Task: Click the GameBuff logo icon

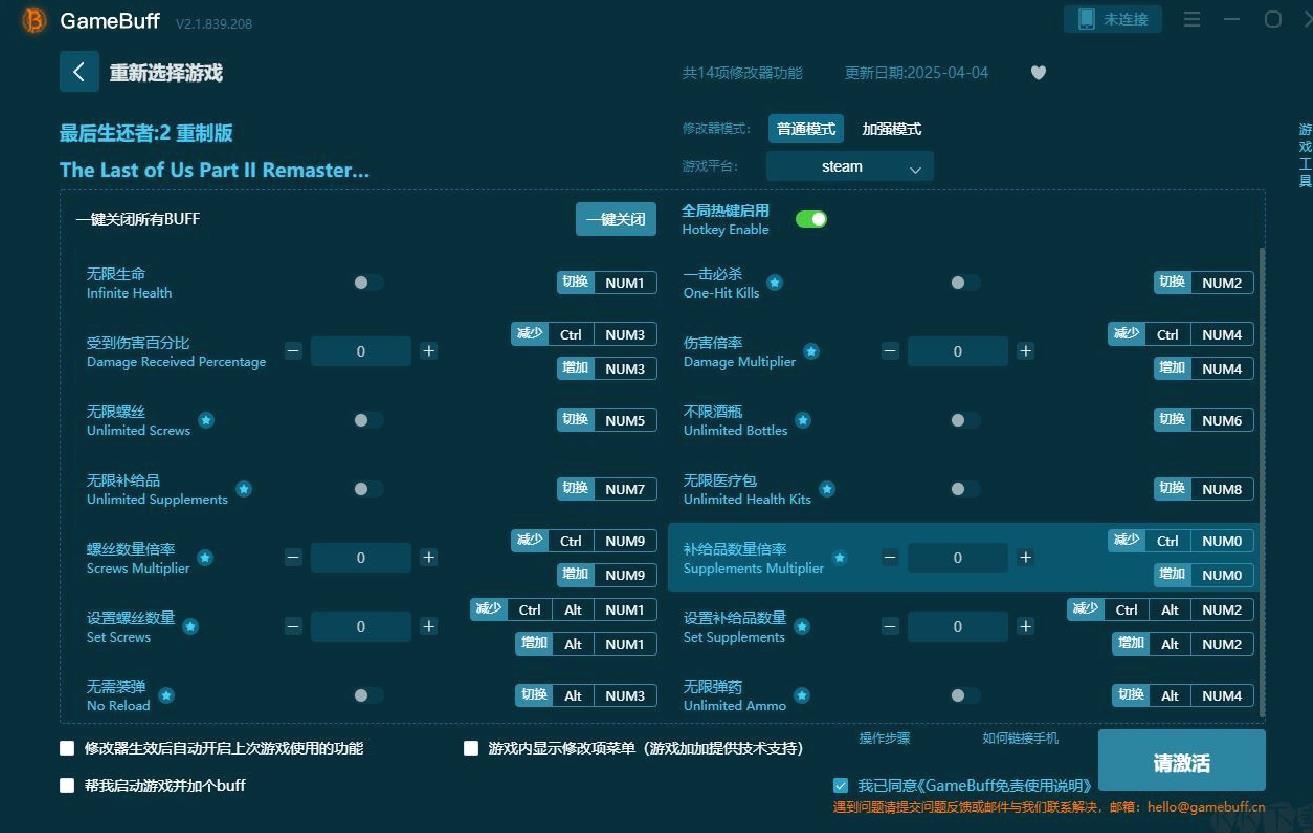Action: (34, 21)
